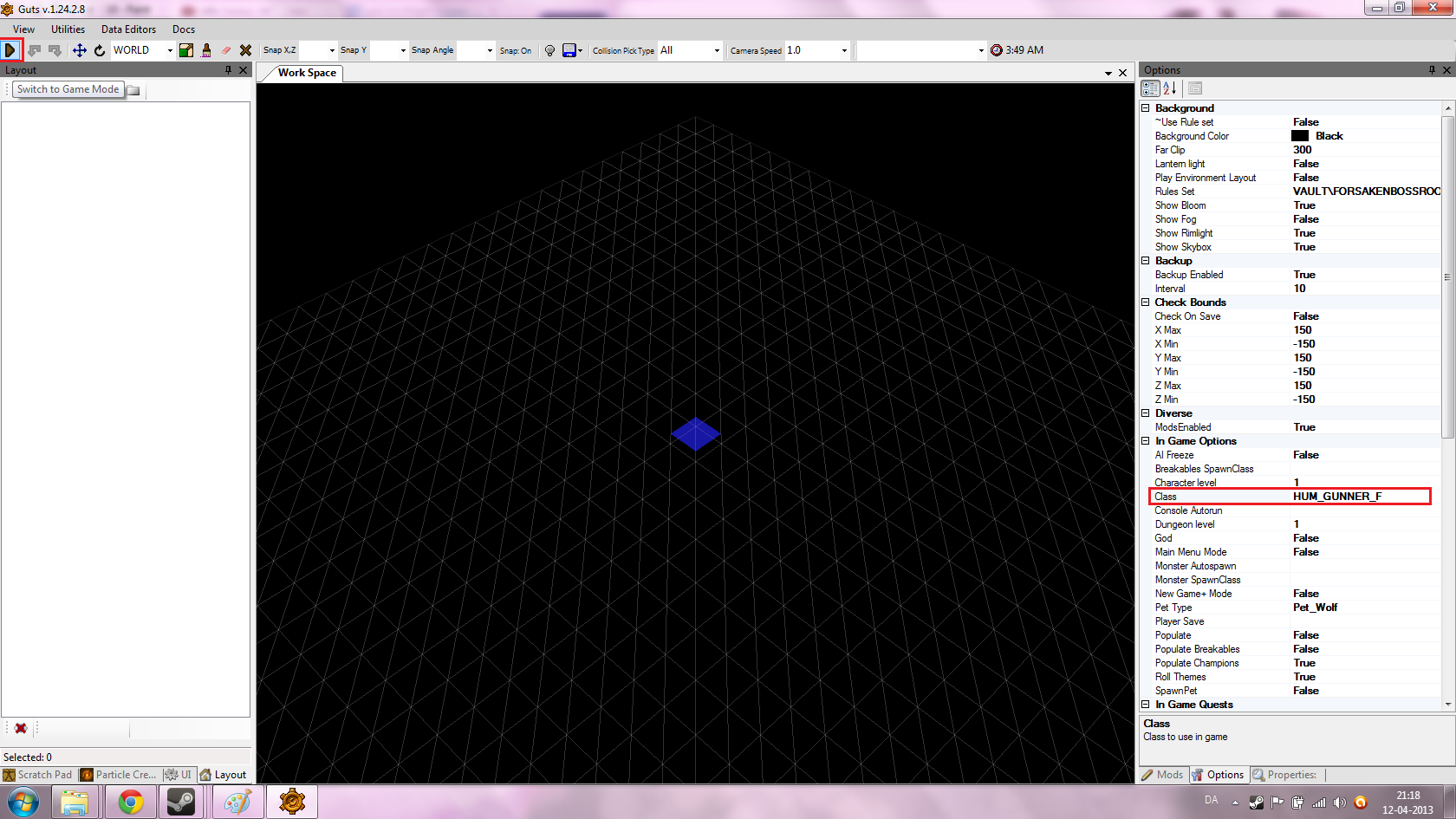Screen dimensions: 1456x819
Task: Switch Options to categorized view
Action: 1150,88
